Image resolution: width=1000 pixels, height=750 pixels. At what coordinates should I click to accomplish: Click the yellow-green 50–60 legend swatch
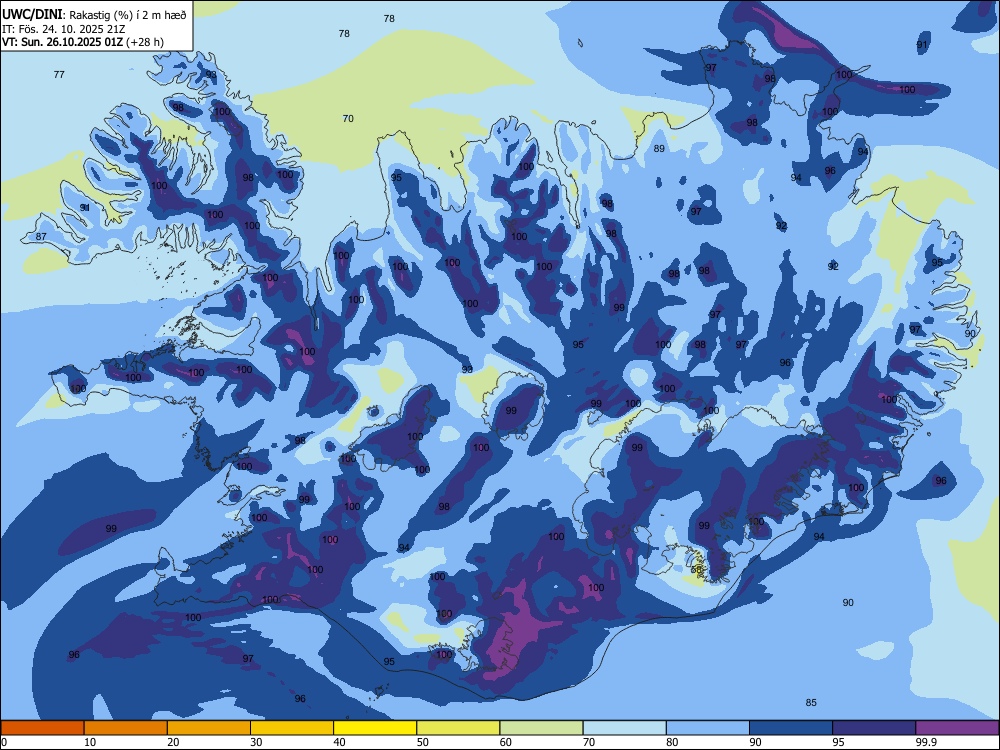(x=459, y=728)
